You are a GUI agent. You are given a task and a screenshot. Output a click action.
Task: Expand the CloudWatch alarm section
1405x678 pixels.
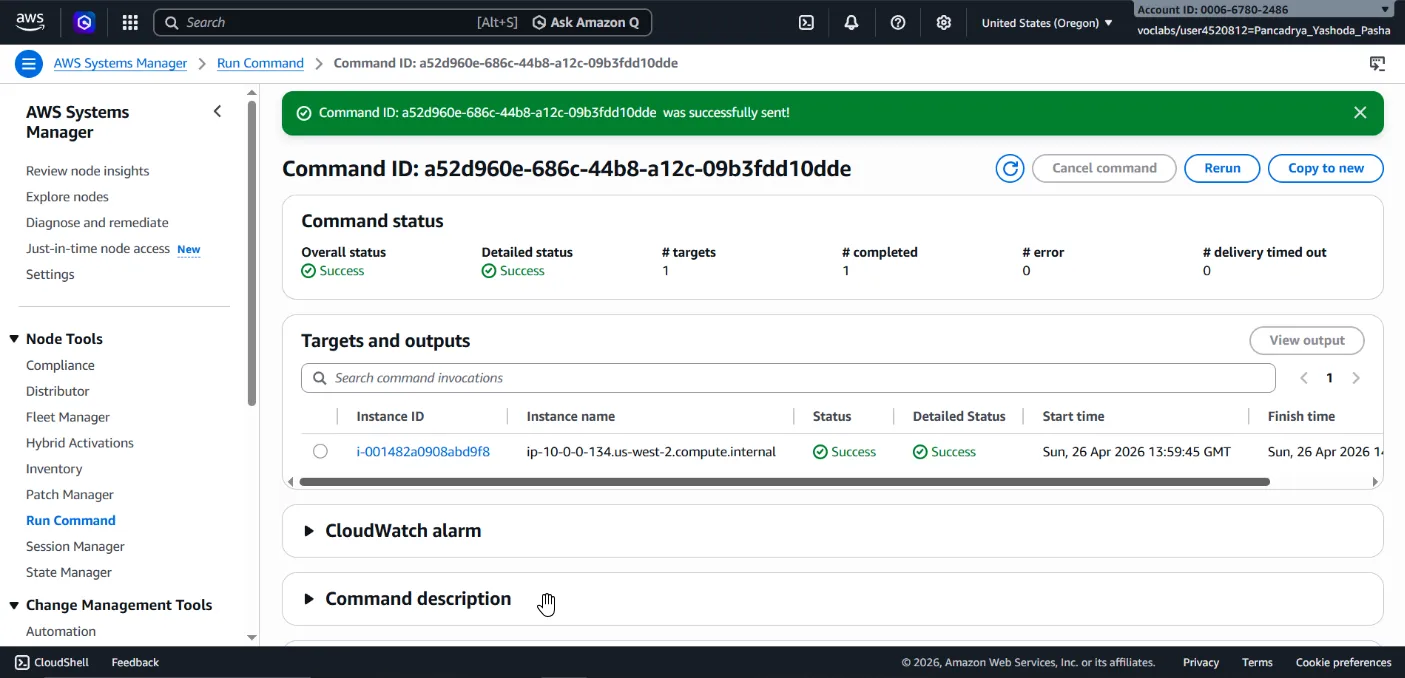[309, 531]
